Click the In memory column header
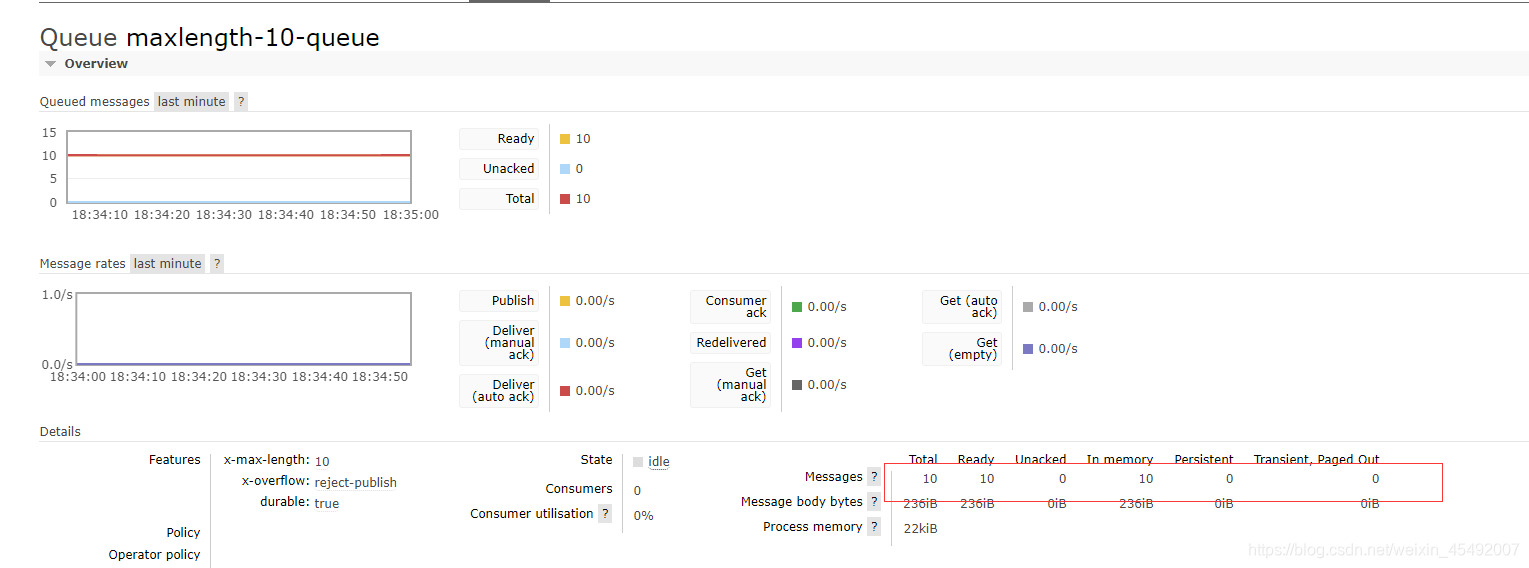 pyautogui.click(x=1120, y=460)
